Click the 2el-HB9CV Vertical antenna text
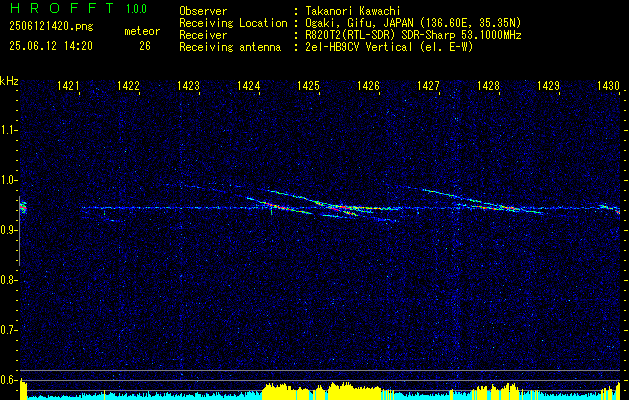This screenshot has width=629, height=400. (x=388, y=47)
